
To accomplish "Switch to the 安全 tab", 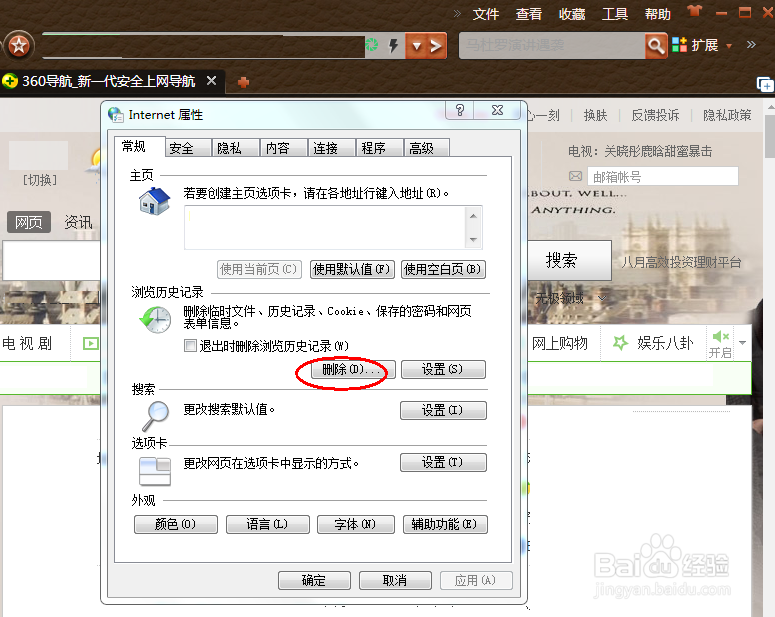I will click(x=187, y=148).
